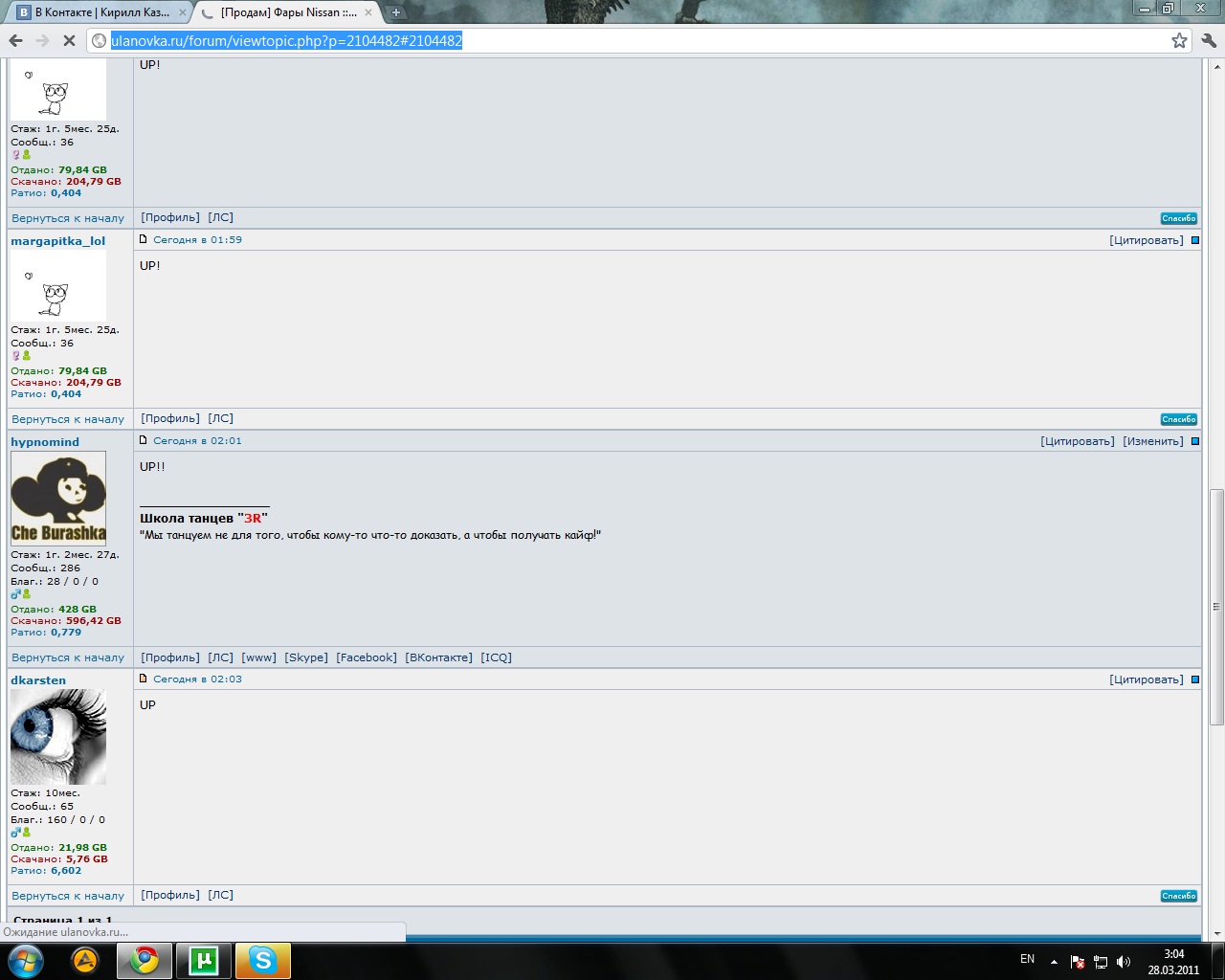Open a new tab with the plus button

coord(396,12)
